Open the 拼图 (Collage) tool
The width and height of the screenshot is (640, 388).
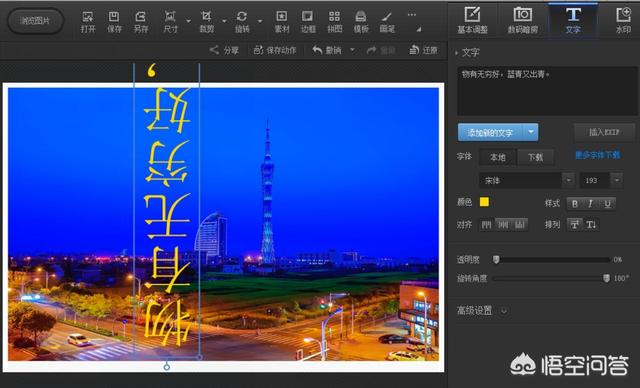[334, 22]
